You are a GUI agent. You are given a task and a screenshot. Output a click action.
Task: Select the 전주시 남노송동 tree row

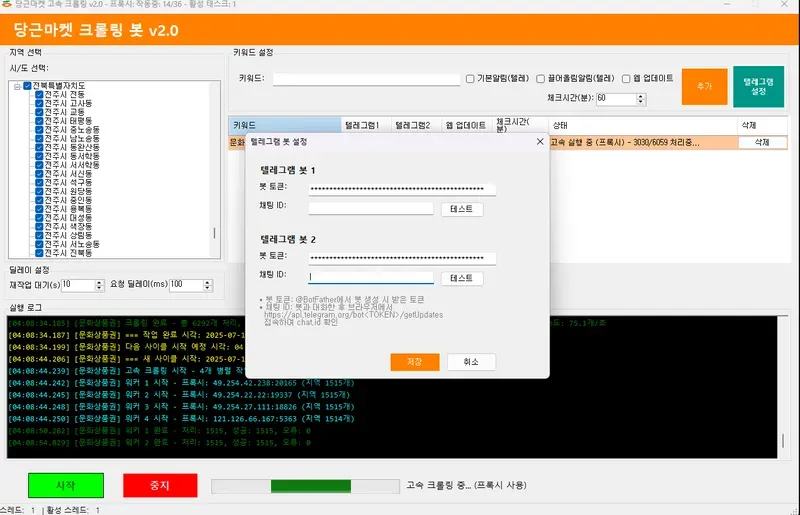click(72, 139)
